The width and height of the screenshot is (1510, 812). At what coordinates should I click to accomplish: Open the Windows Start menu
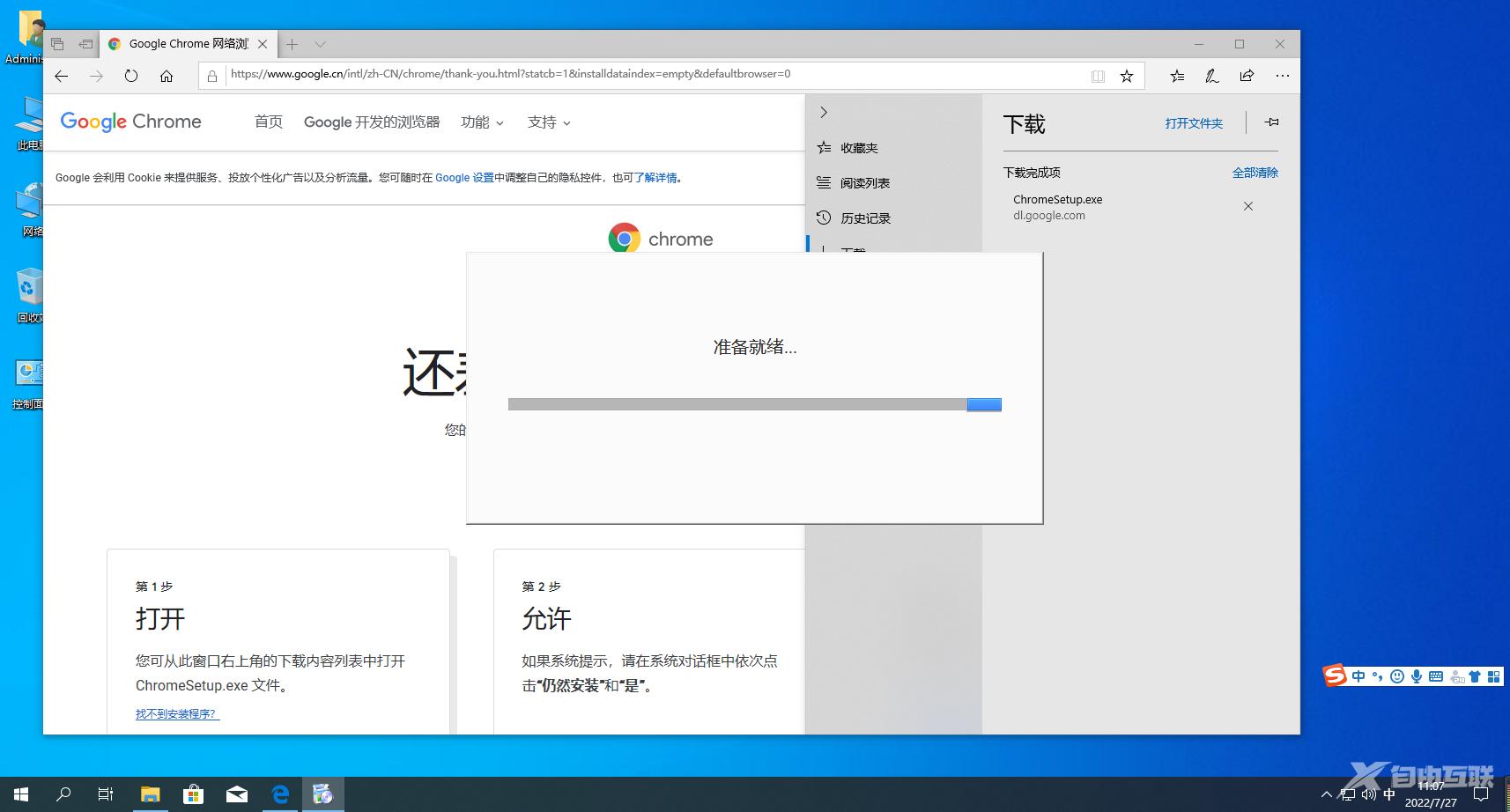coord(21,794)
